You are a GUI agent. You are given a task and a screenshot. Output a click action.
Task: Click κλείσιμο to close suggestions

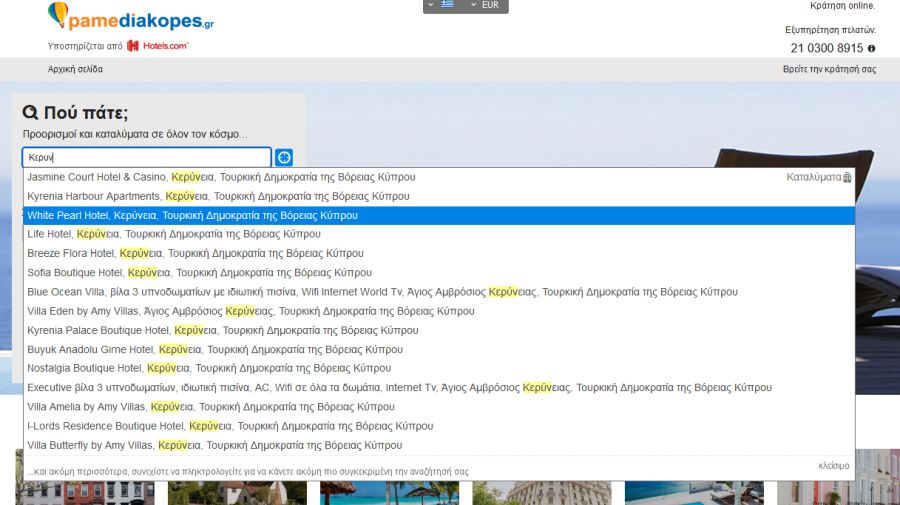point(833,466)
